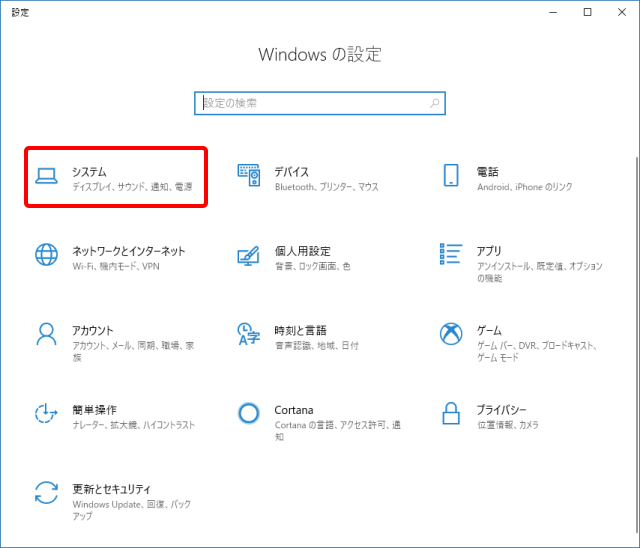
Task: Click 'ナレーター、拡大鏡、ハイコントラスト' description
Action: point(133,425)
